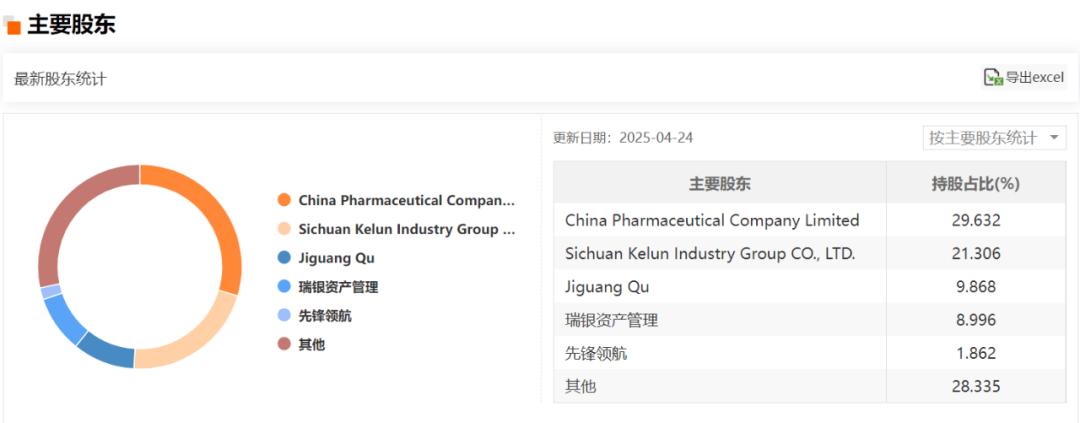Viewport: 1080px width, 423px height.
Task: Click the orange square beside 主要股东 heading
Action: coord(13,27)
